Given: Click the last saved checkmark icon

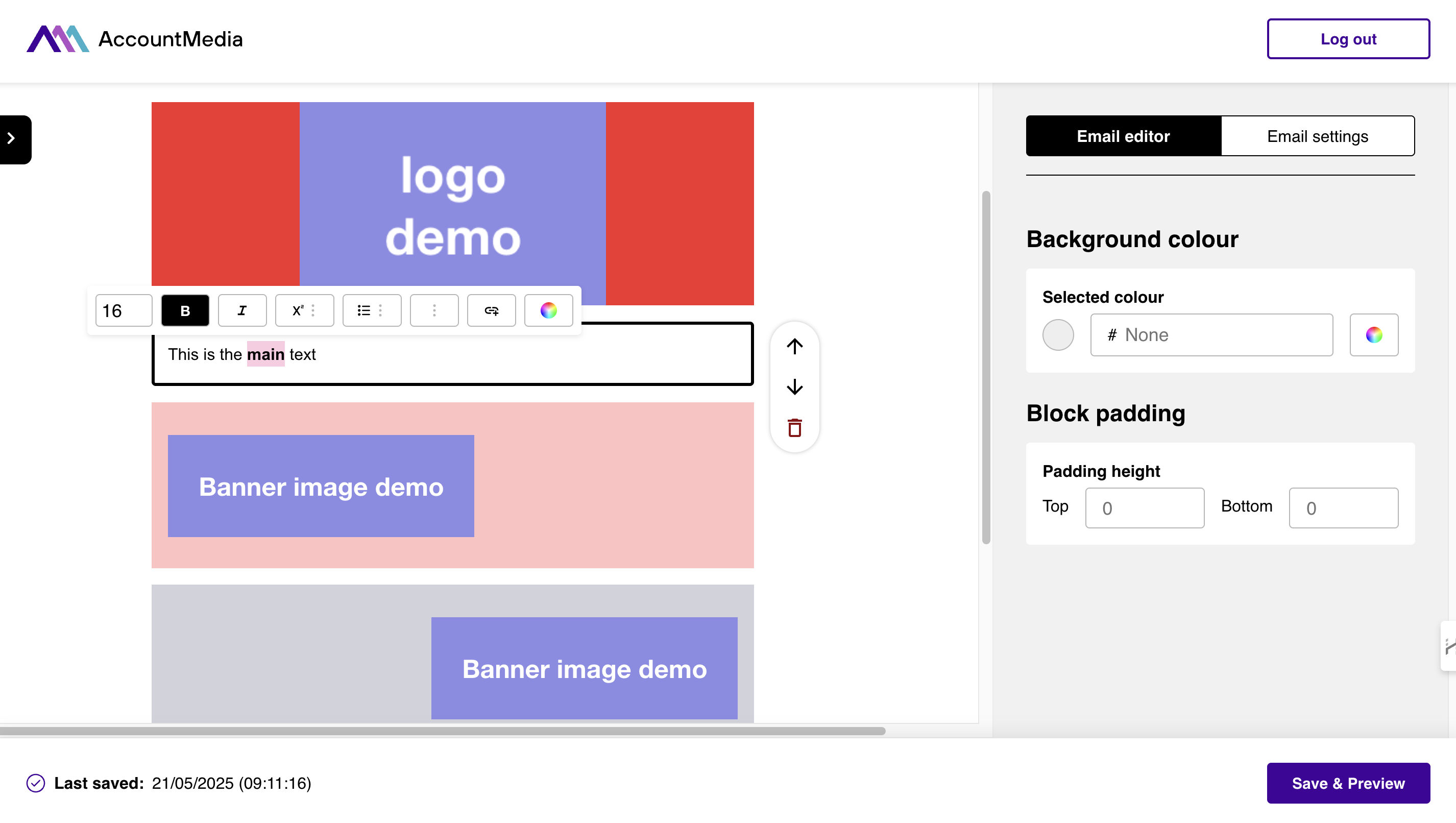Looking at the screenshot, I should click(36, 783).
